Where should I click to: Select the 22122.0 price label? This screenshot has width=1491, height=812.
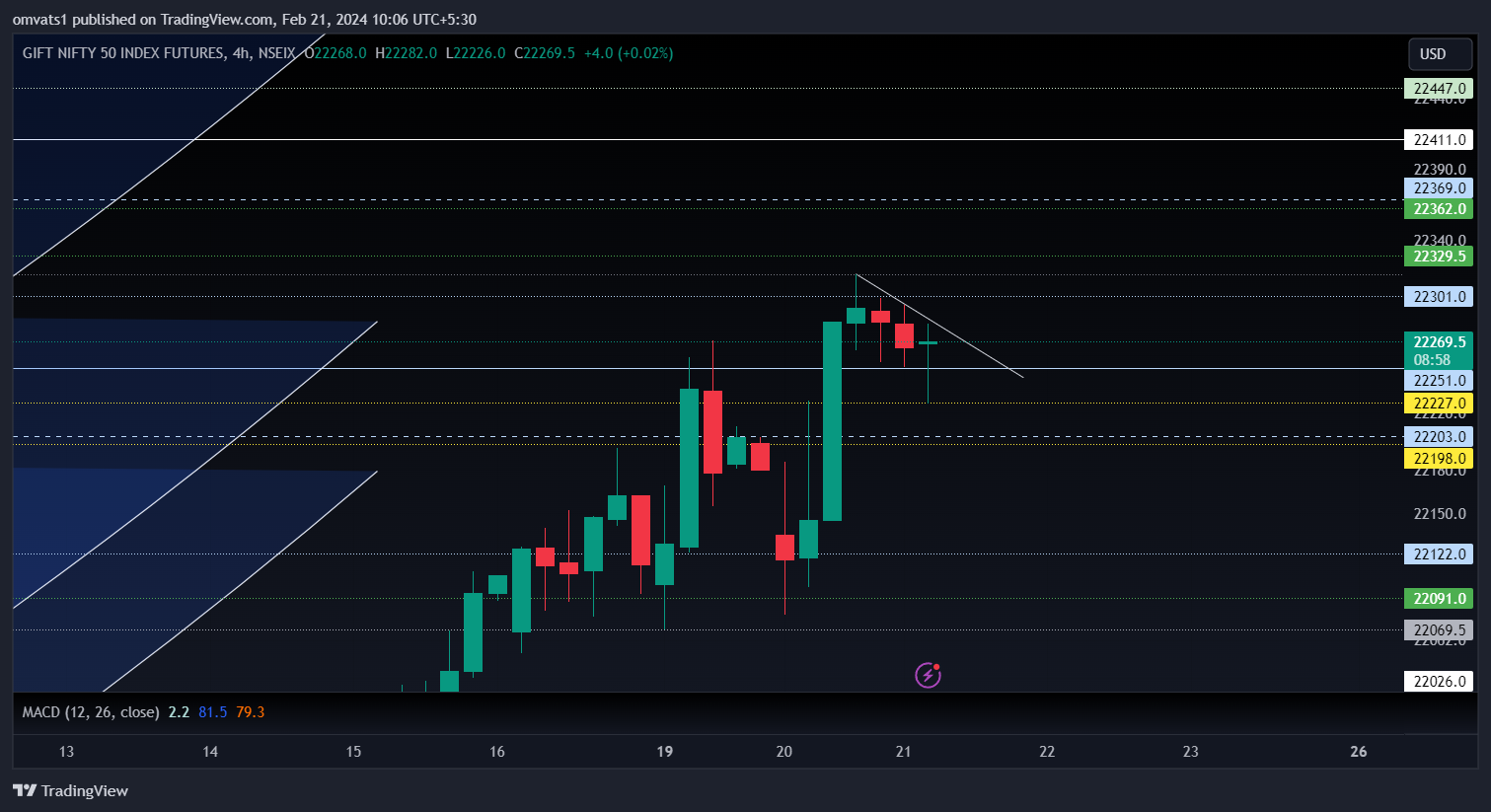tap(1439, 554)
